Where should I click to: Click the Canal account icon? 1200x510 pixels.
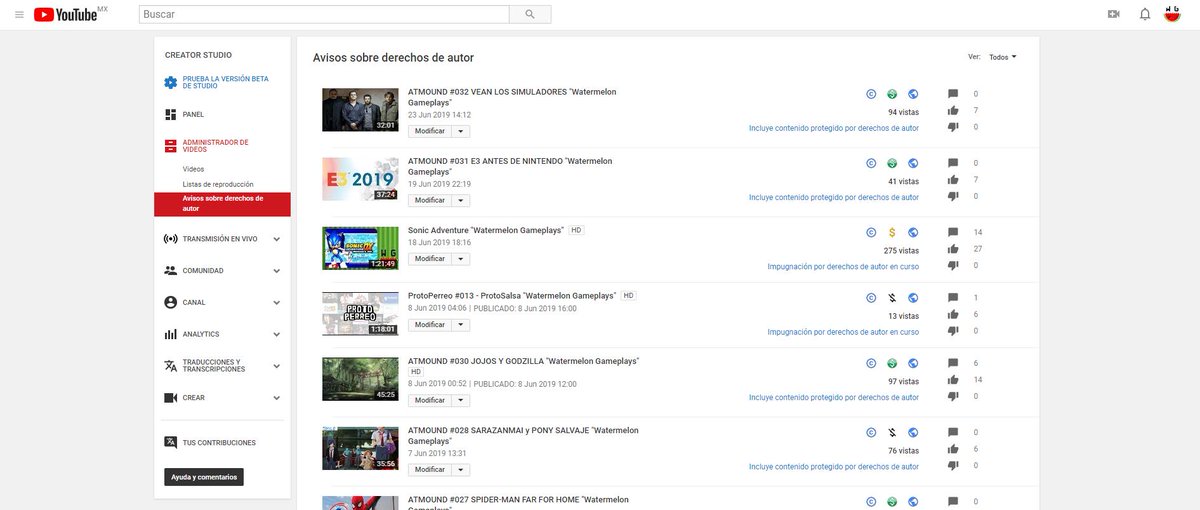(171, 302)
